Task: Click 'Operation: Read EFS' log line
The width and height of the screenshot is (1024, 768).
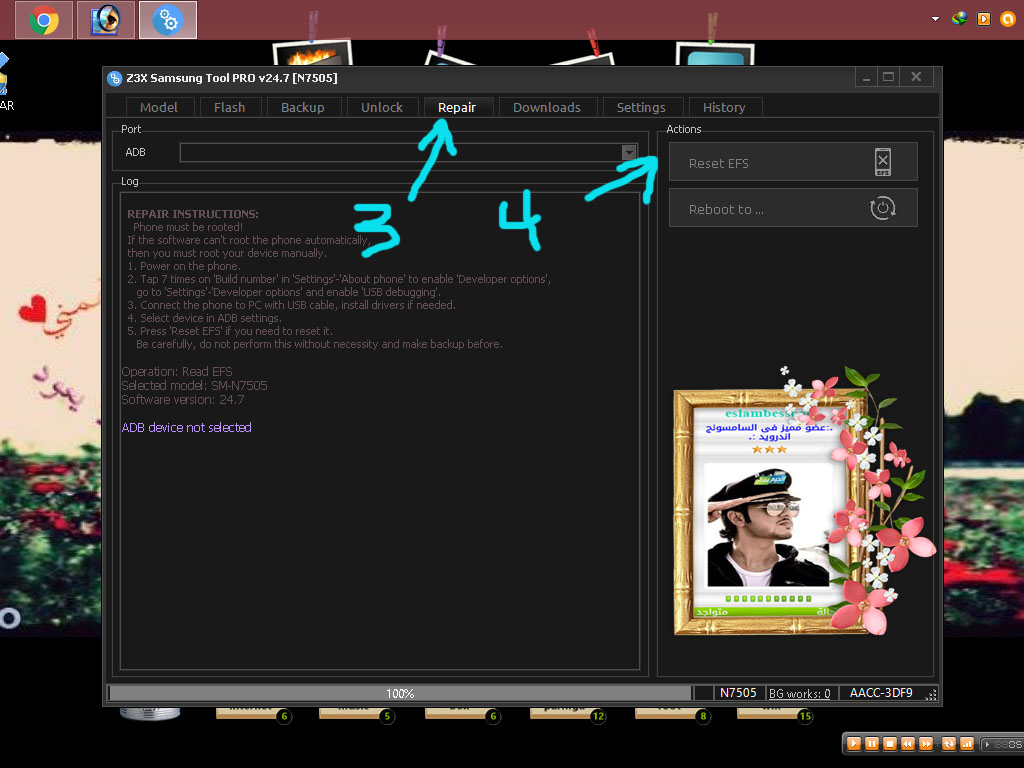Action: click(177, 371)
